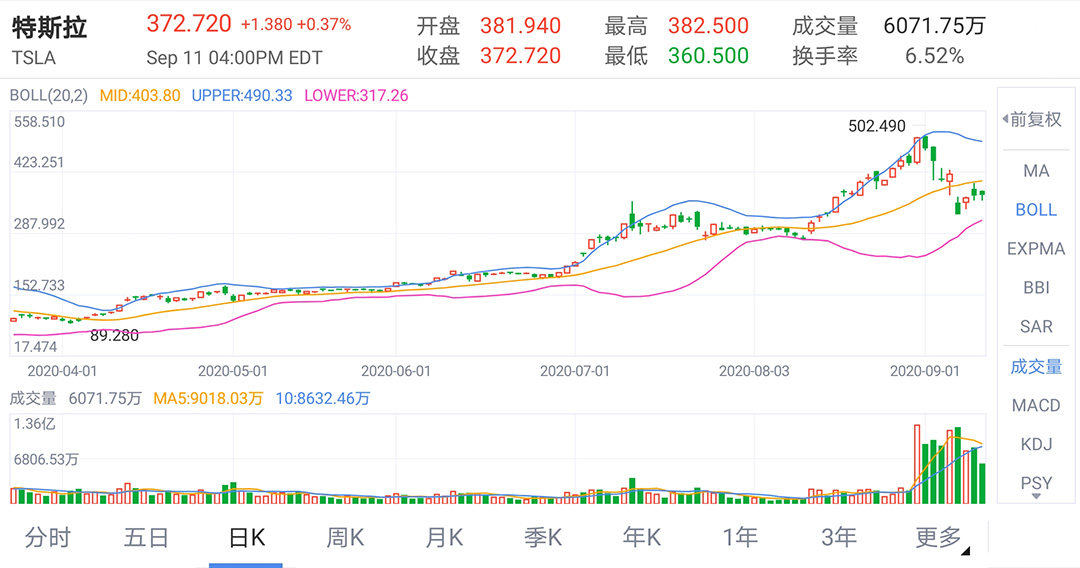
Task: Switch to the 分时 intraday tab
Action: tap(48, 538)
